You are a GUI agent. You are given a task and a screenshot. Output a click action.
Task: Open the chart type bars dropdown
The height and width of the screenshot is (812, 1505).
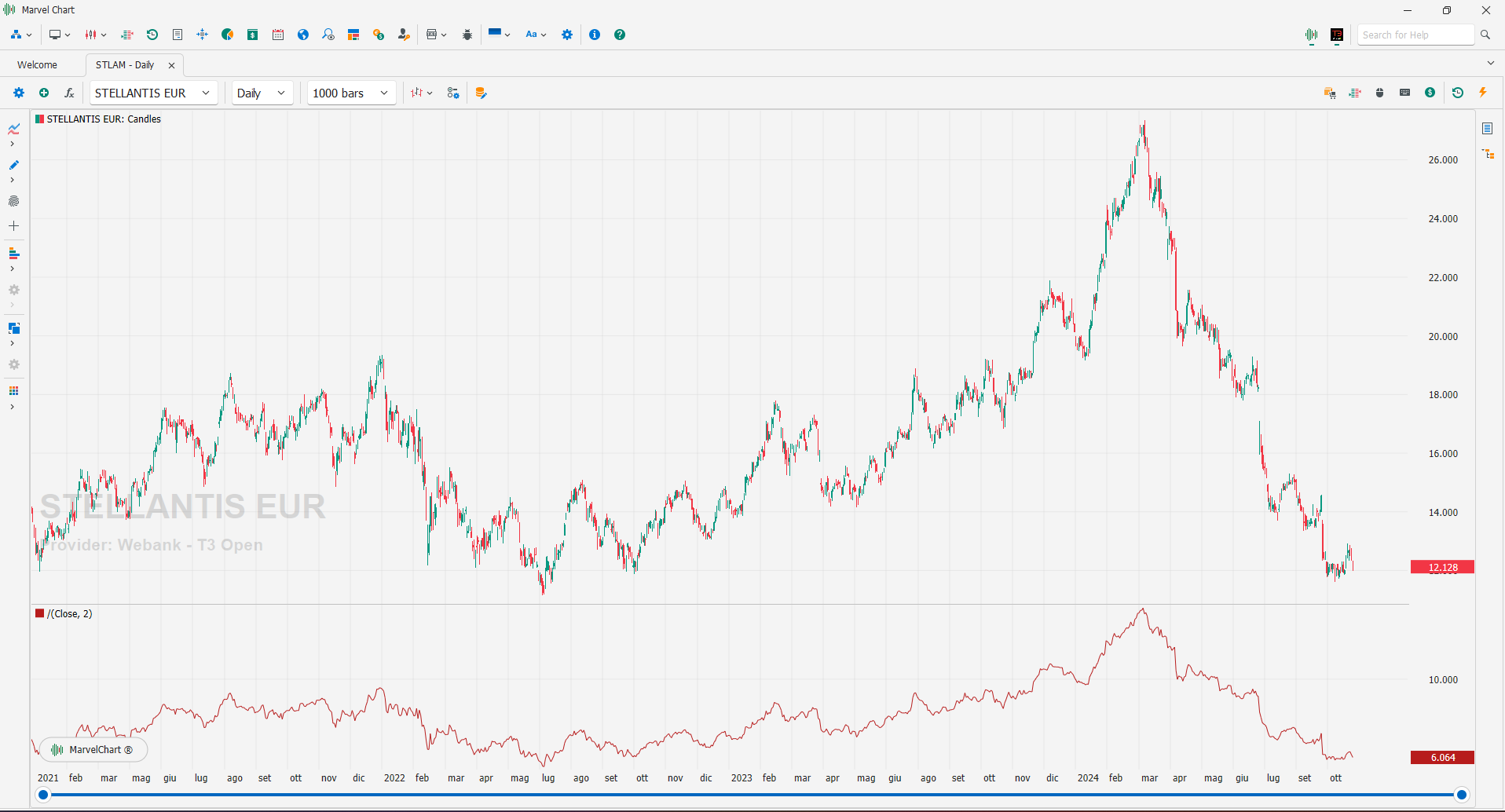(422, 93)
